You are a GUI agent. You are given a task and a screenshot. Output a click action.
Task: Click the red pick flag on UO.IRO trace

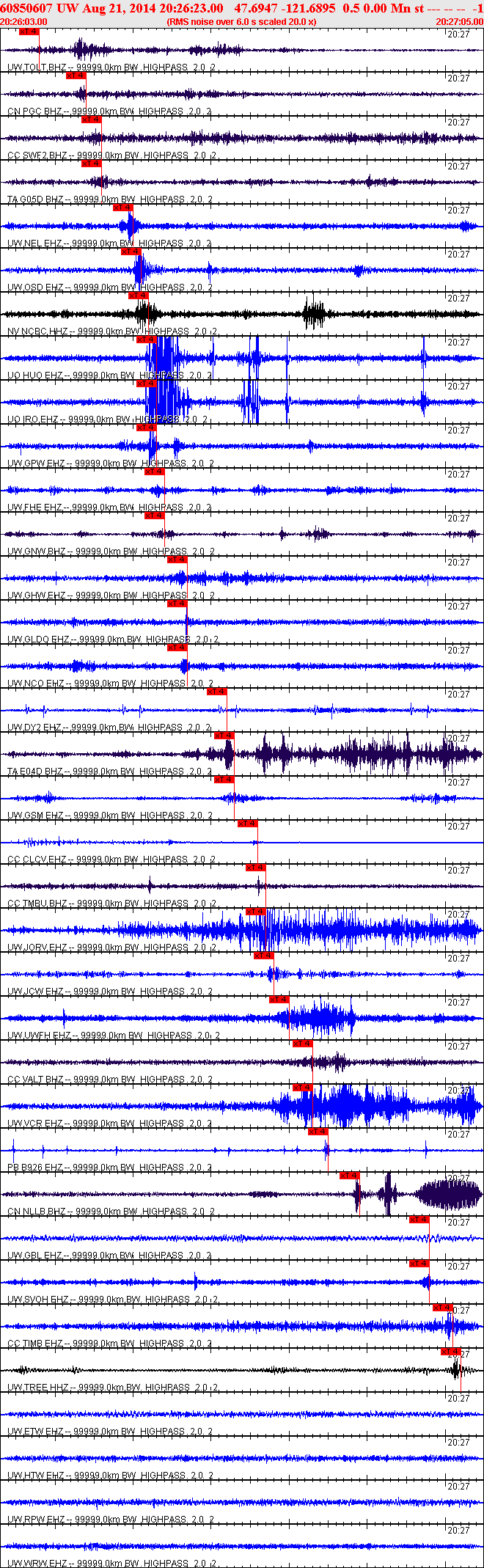click(x=147, y=384)
